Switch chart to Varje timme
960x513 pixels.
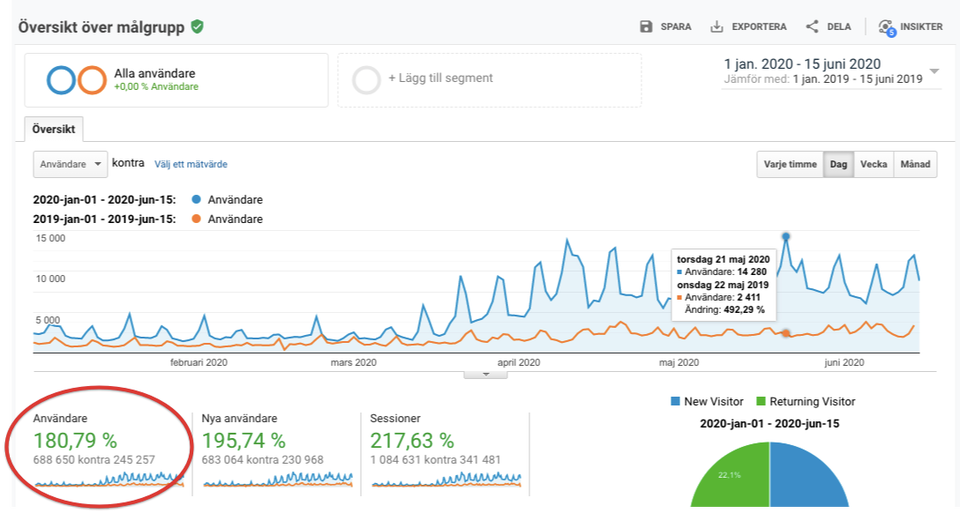pyautogui.click(x=790, y=164)
